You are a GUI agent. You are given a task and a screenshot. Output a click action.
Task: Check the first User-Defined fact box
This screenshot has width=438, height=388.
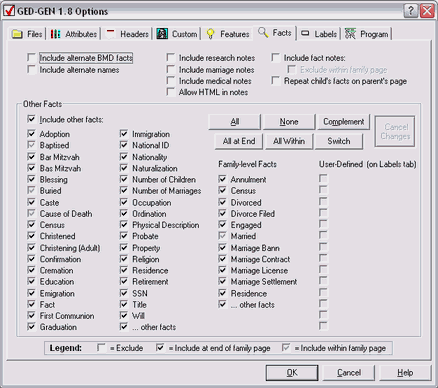323,178
